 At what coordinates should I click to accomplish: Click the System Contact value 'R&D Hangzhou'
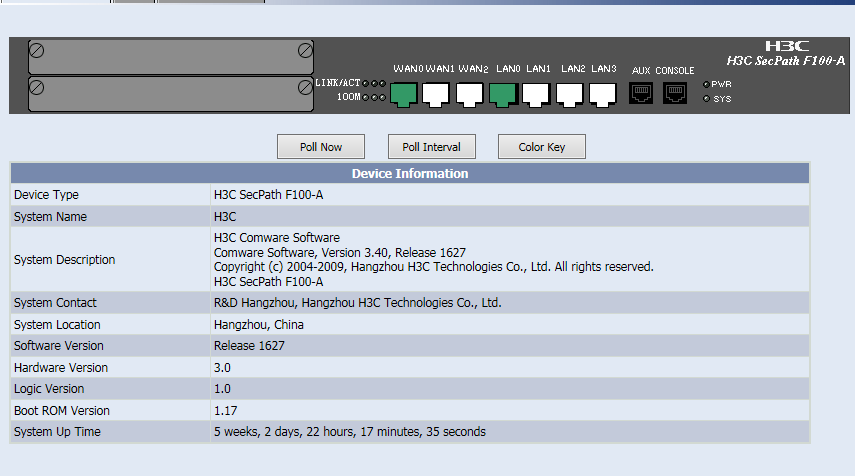357,303
